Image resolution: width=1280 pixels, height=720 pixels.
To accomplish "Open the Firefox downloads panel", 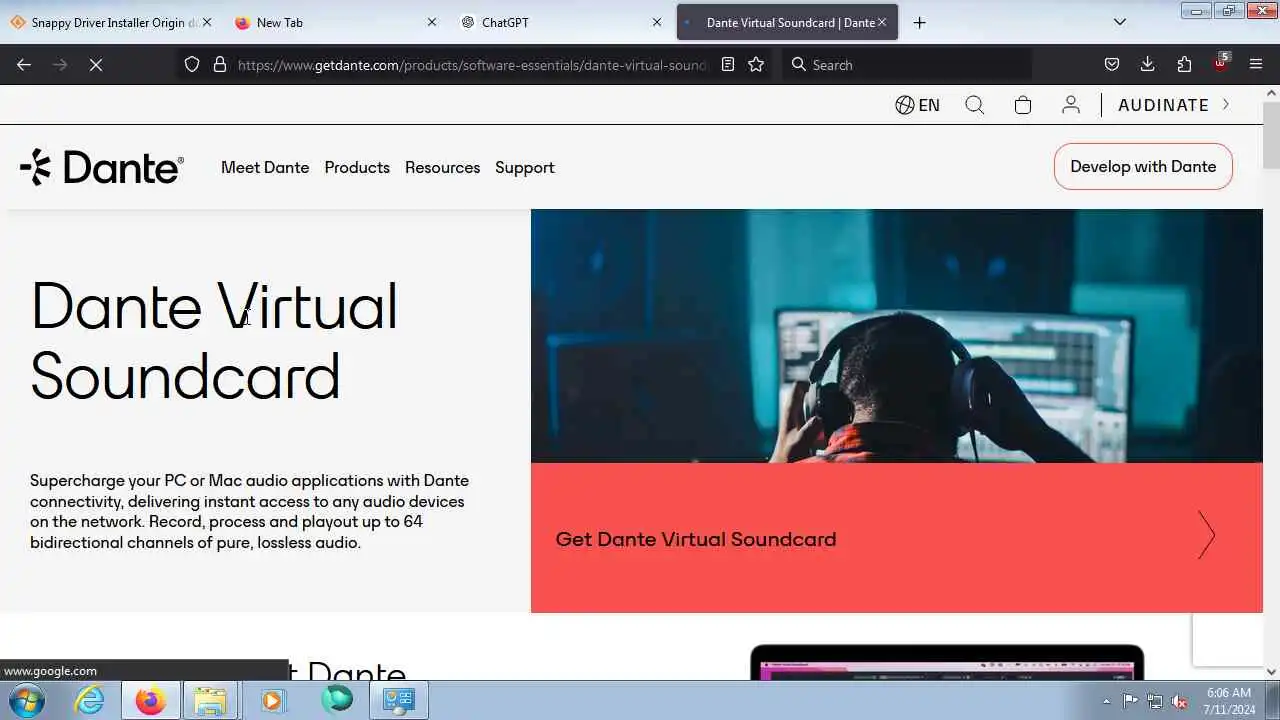I will [1148, 64].
